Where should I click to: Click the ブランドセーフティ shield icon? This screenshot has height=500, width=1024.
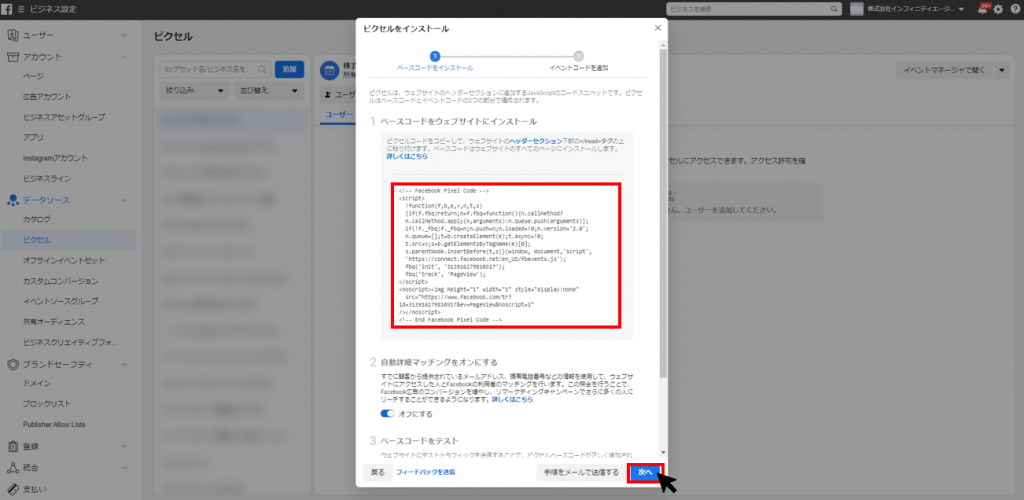[x=12, y=365]
